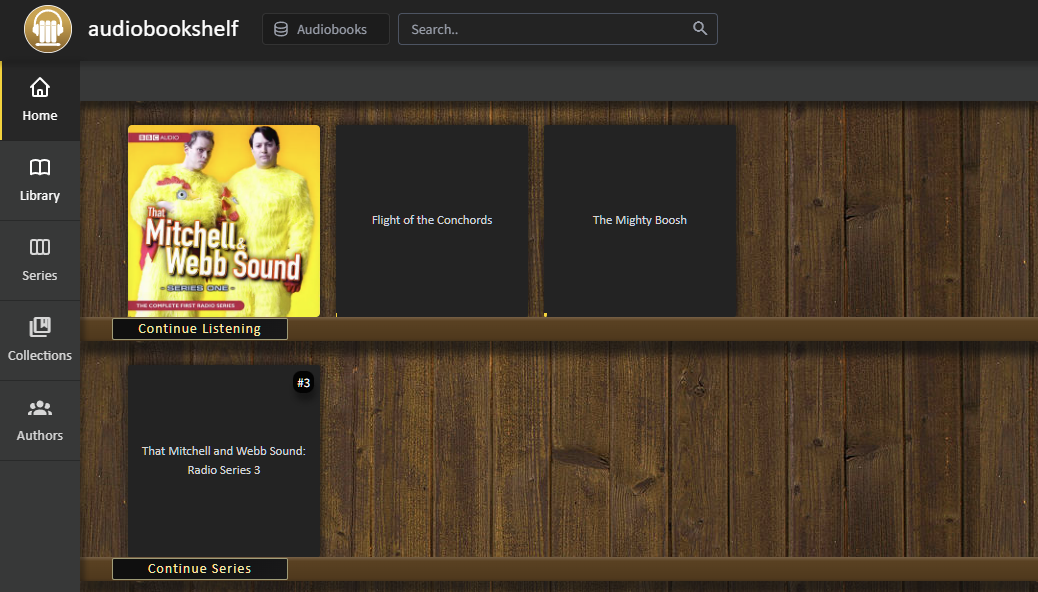The width and height of the screenshot is (1038, 592).
Task: Expand the Continue Listening shelf label
Action: point(199,328)
